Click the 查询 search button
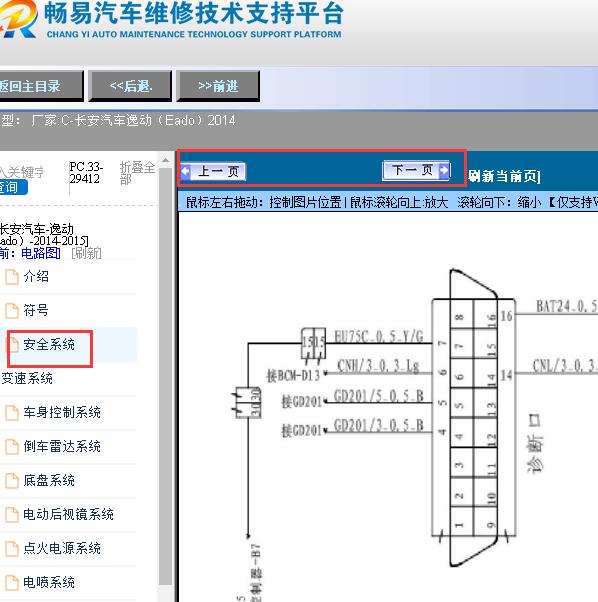This screenshot has height=602, width=598. (13, 187)
